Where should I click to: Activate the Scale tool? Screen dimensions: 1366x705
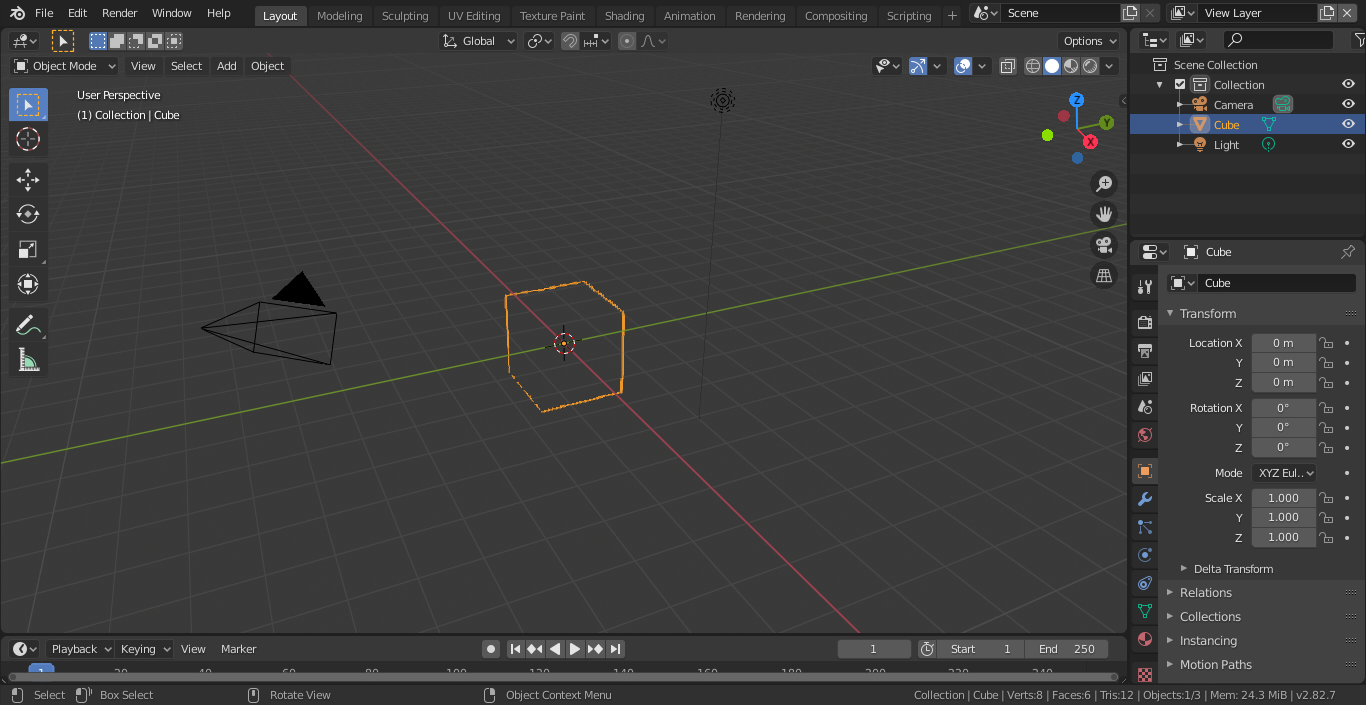[28, 250]
